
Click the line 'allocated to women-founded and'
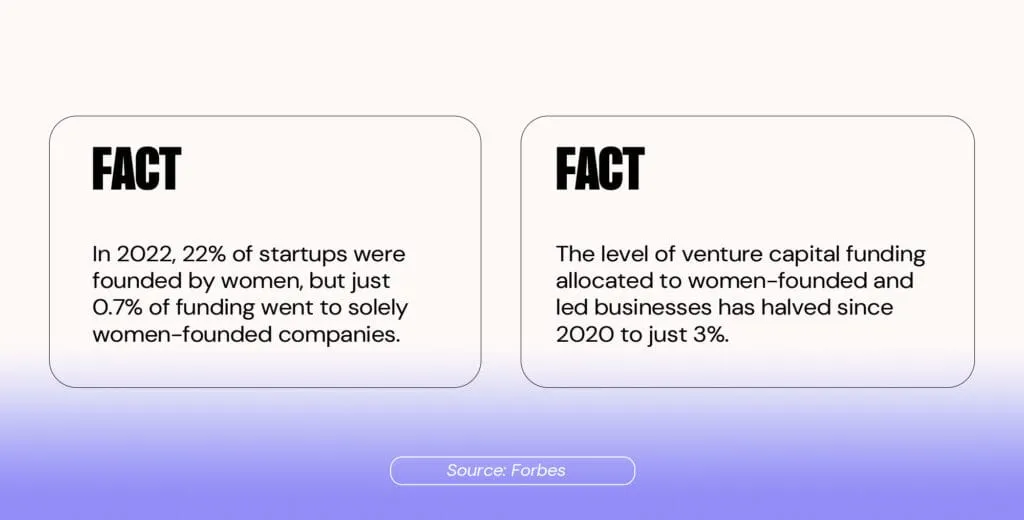click(x=735, y=281)
